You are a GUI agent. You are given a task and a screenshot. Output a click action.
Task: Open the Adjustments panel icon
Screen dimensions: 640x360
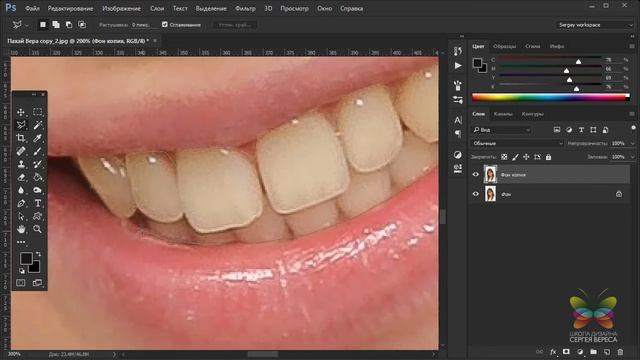458,155
